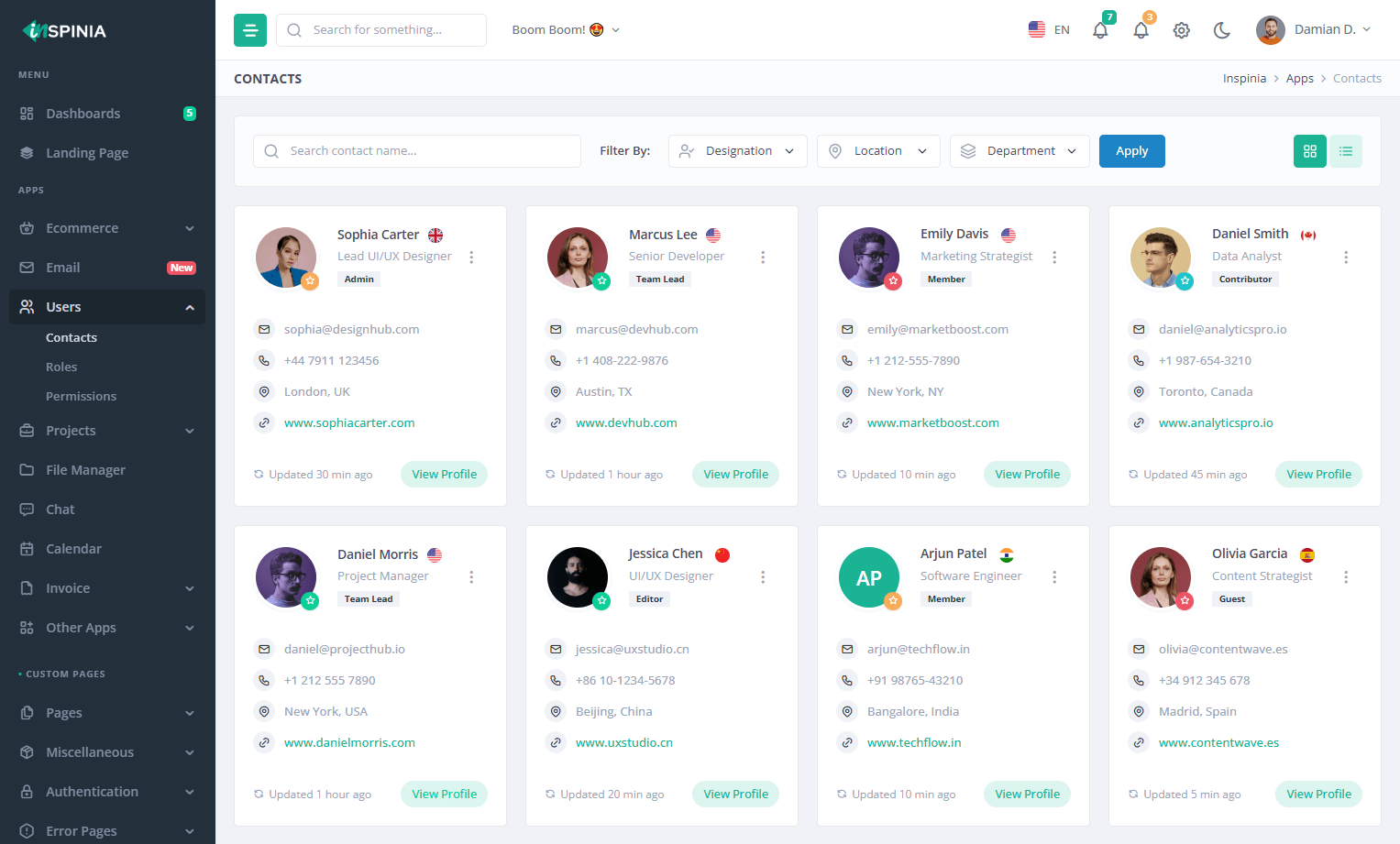Click the Apply filter button
This screenshot has width=1400, height=844.
[1131, 151]
